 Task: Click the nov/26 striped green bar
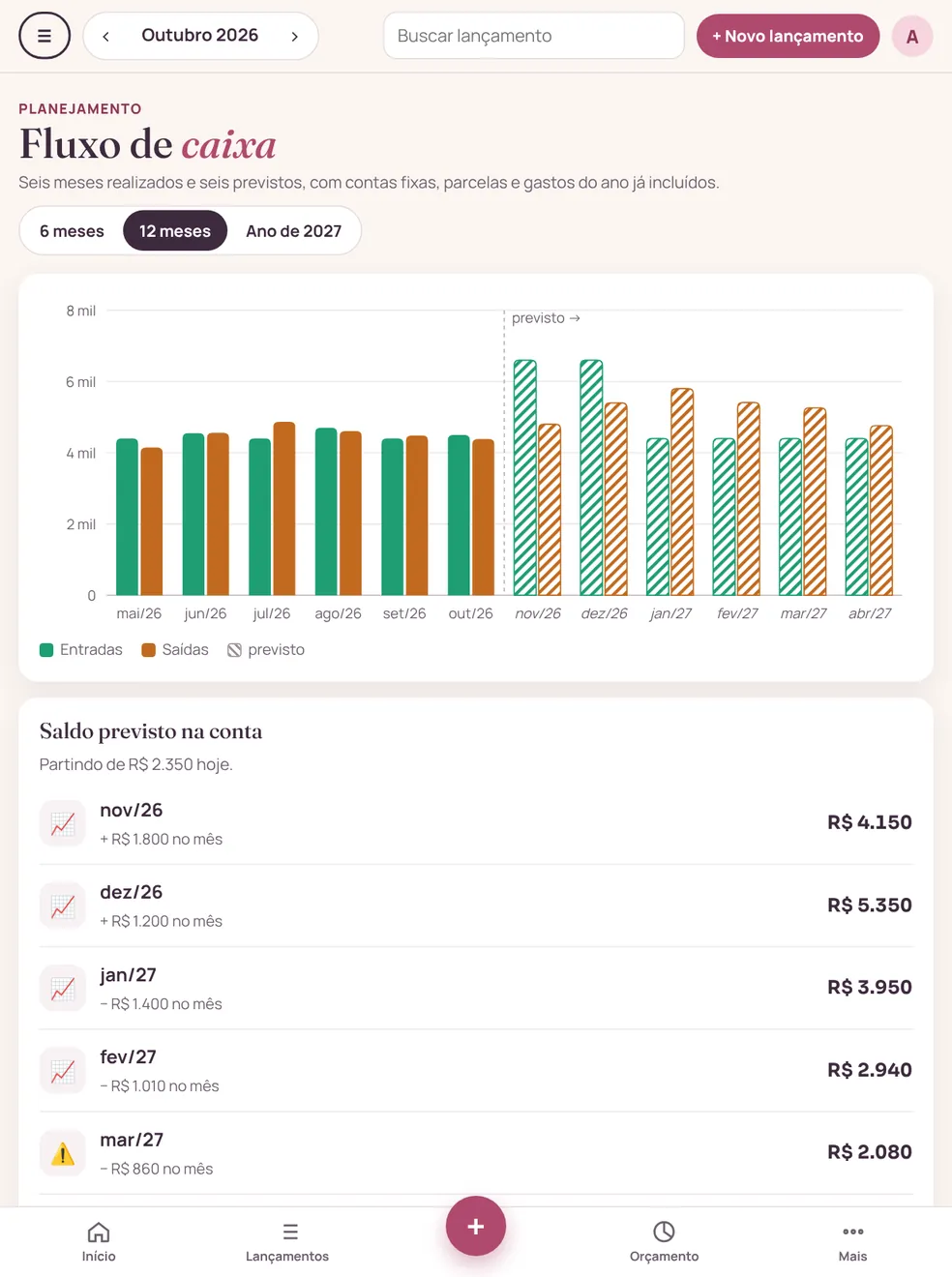[524, 478]
